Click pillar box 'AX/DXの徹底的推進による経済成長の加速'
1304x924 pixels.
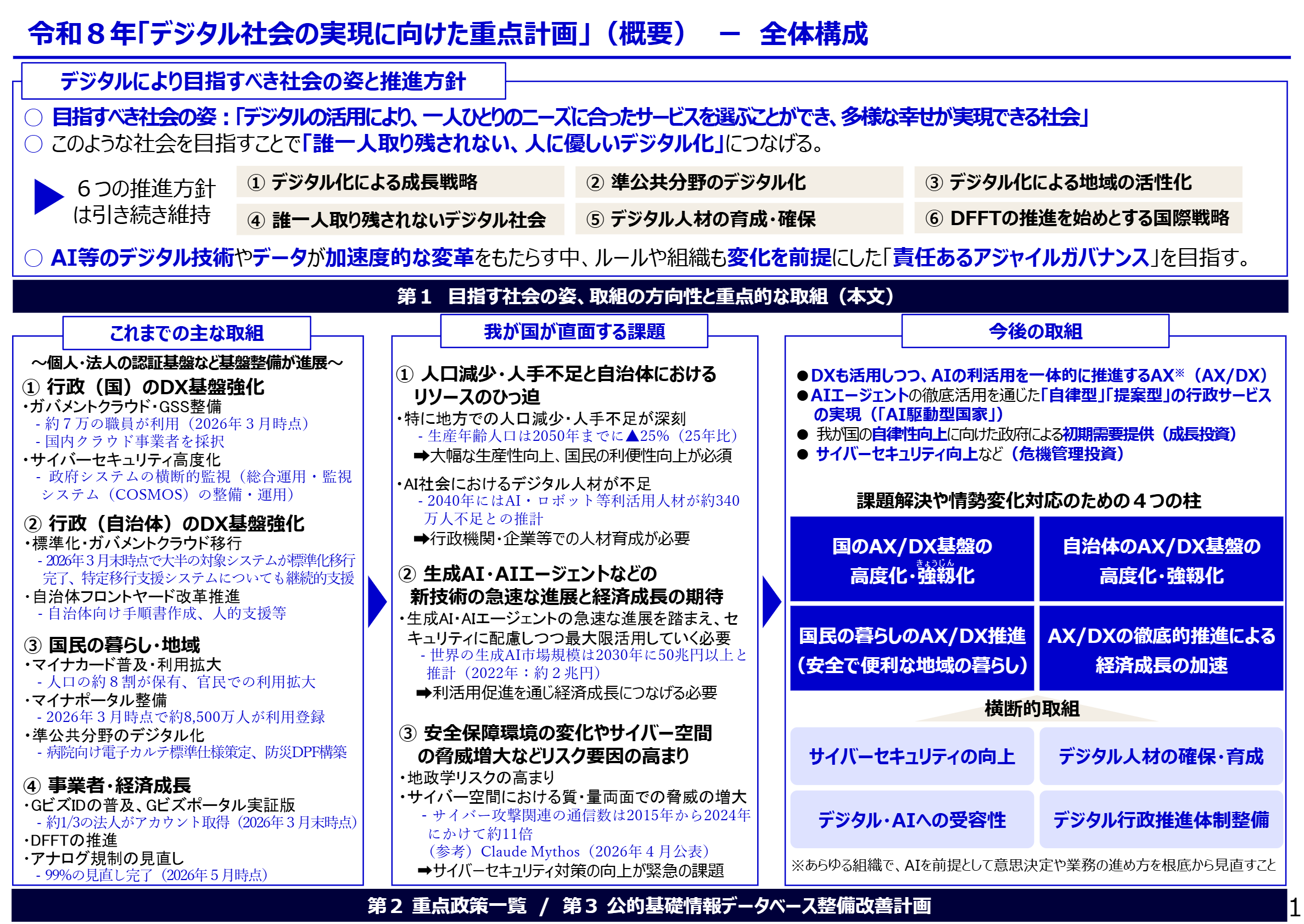1161,648
